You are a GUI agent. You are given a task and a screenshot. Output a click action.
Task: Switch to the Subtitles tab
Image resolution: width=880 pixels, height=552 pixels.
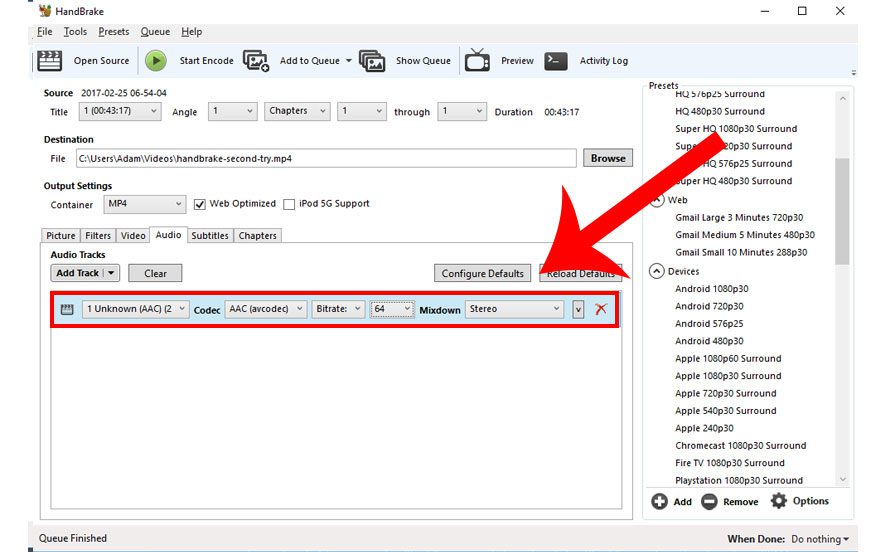coord(210,236)
